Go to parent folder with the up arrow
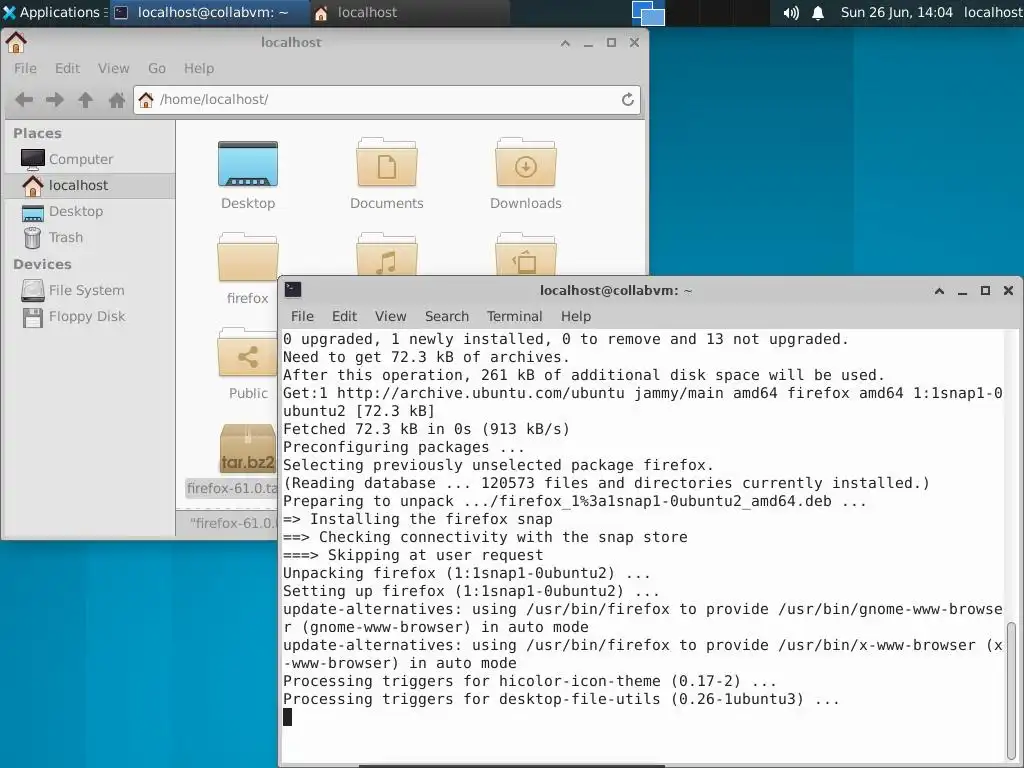Image resolution: width=1024 pixels, height=768 pixels. pos(86,100)
